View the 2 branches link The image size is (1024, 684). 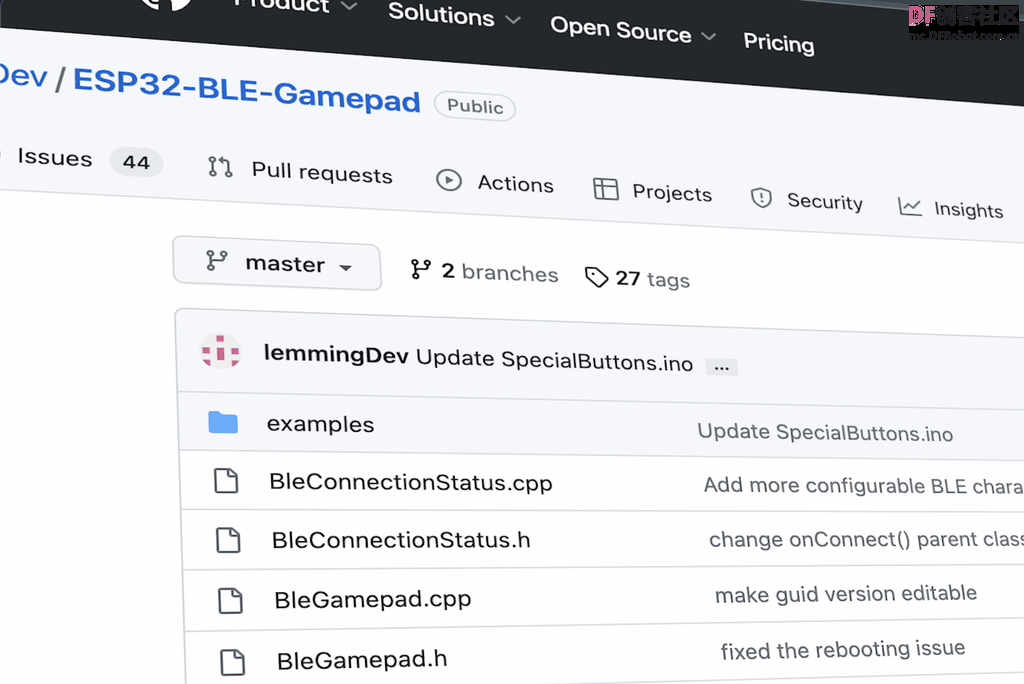pos(500,272)
